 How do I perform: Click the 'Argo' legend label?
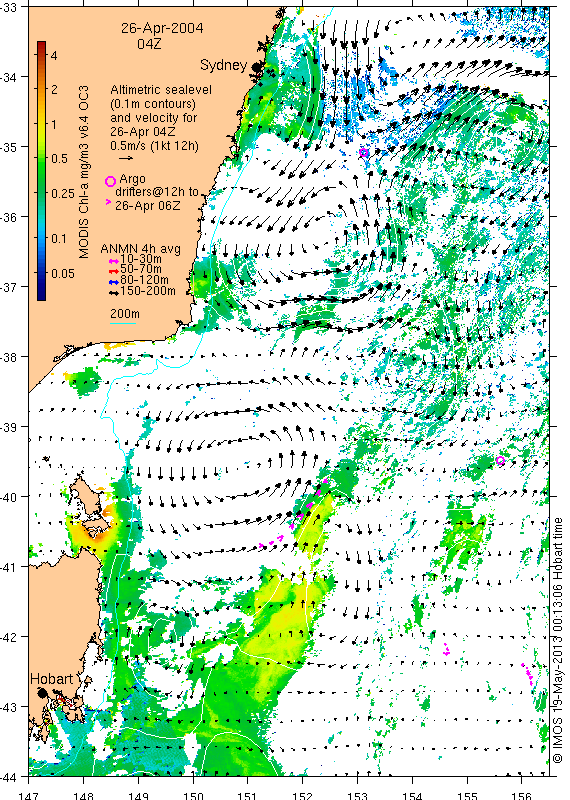pyautogui.click(x=132, y=179)
